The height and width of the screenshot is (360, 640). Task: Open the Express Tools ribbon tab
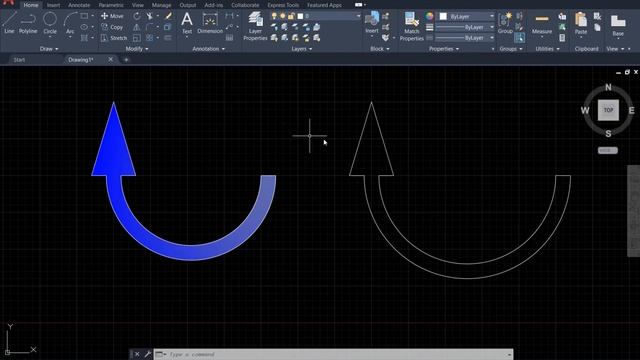283,5
